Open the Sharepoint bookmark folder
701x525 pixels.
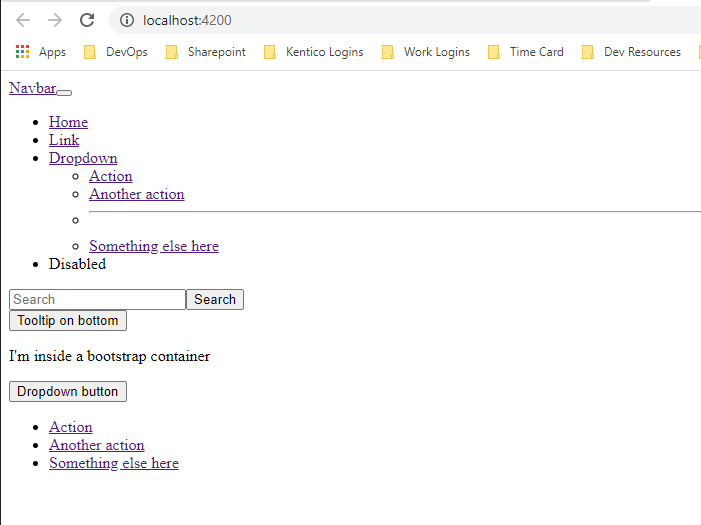point(206,52)
